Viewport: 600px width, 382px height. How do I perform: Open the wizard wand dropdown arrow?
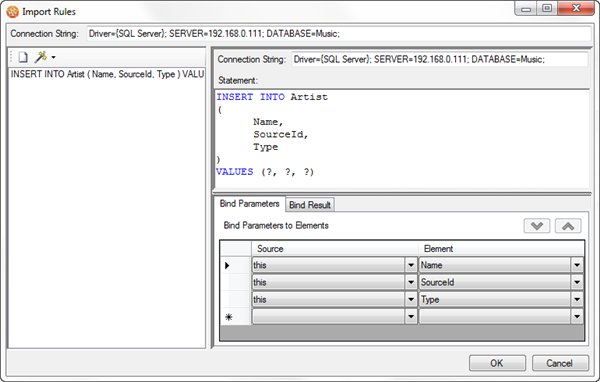53,57
